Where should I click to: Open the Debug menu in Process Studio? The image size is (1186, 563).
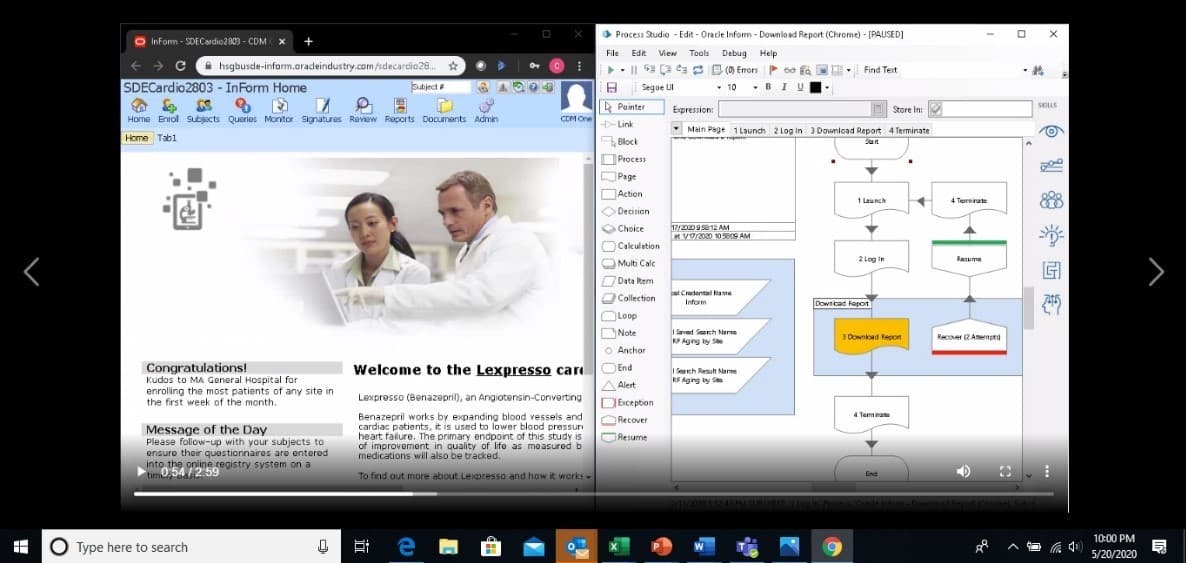coord(734,53)
